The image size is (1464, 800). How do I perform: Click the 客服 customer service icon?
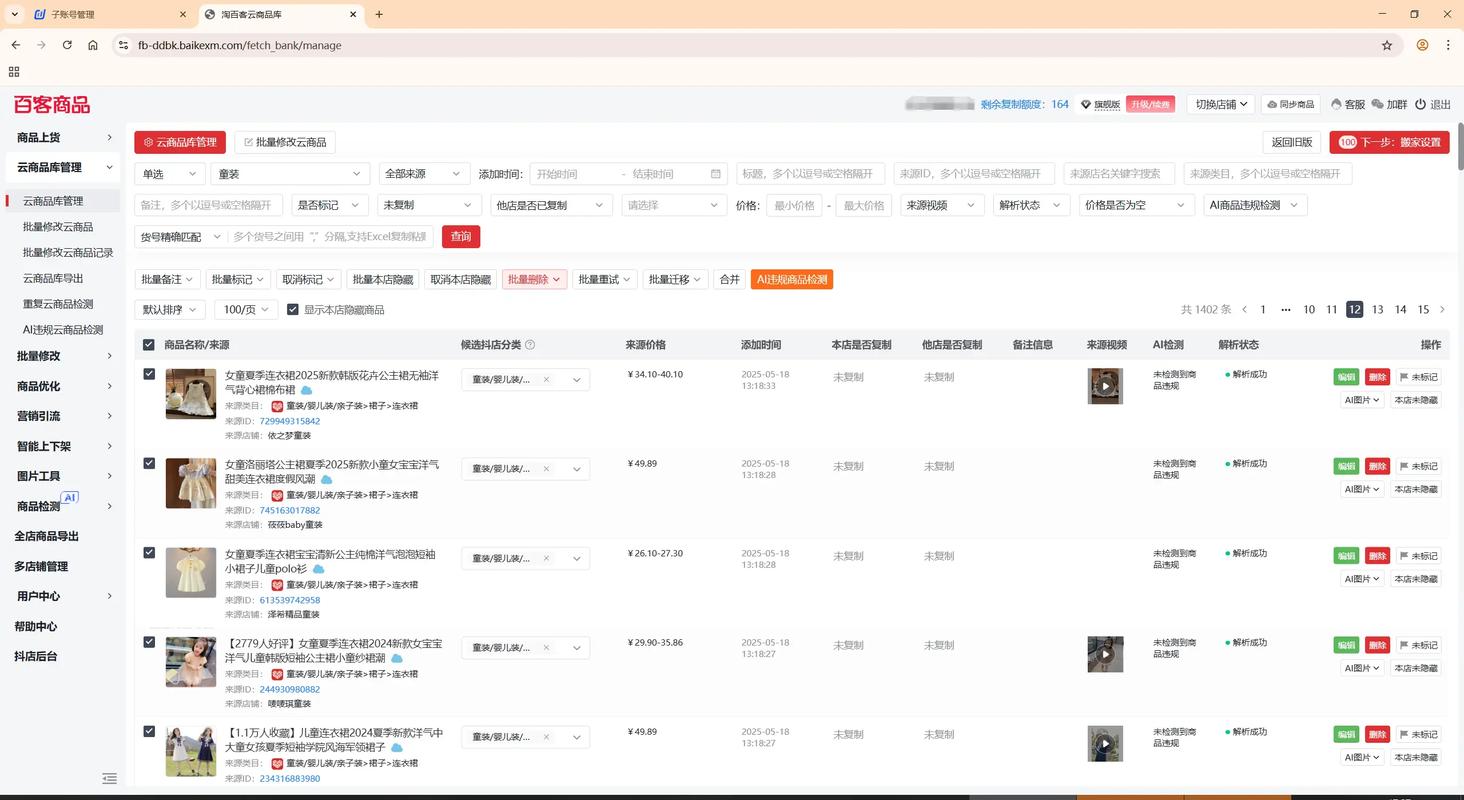1336,104
